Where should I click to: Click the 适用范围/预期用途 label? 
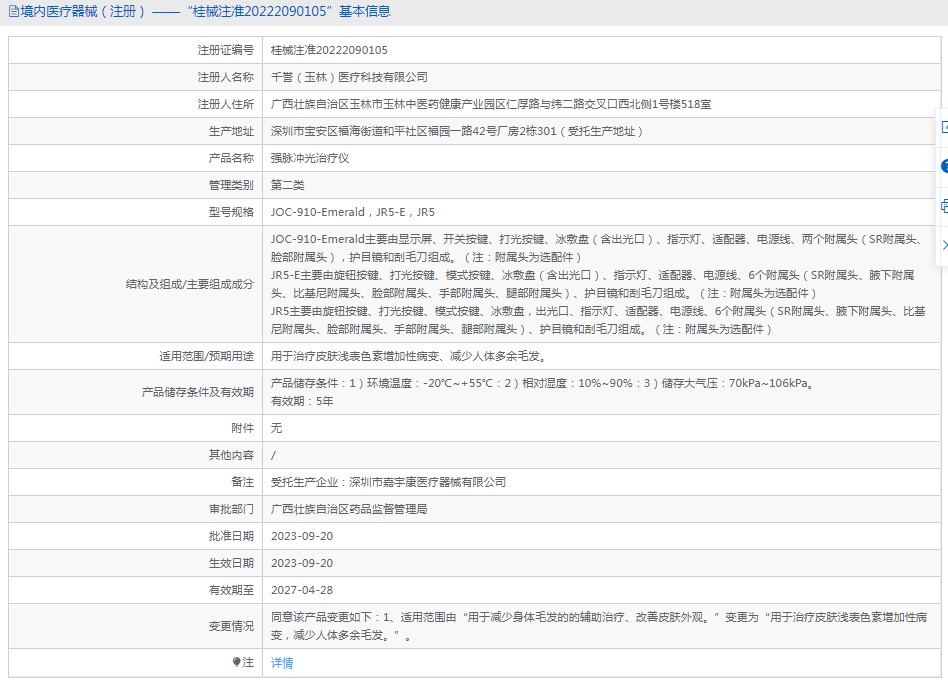206,356
